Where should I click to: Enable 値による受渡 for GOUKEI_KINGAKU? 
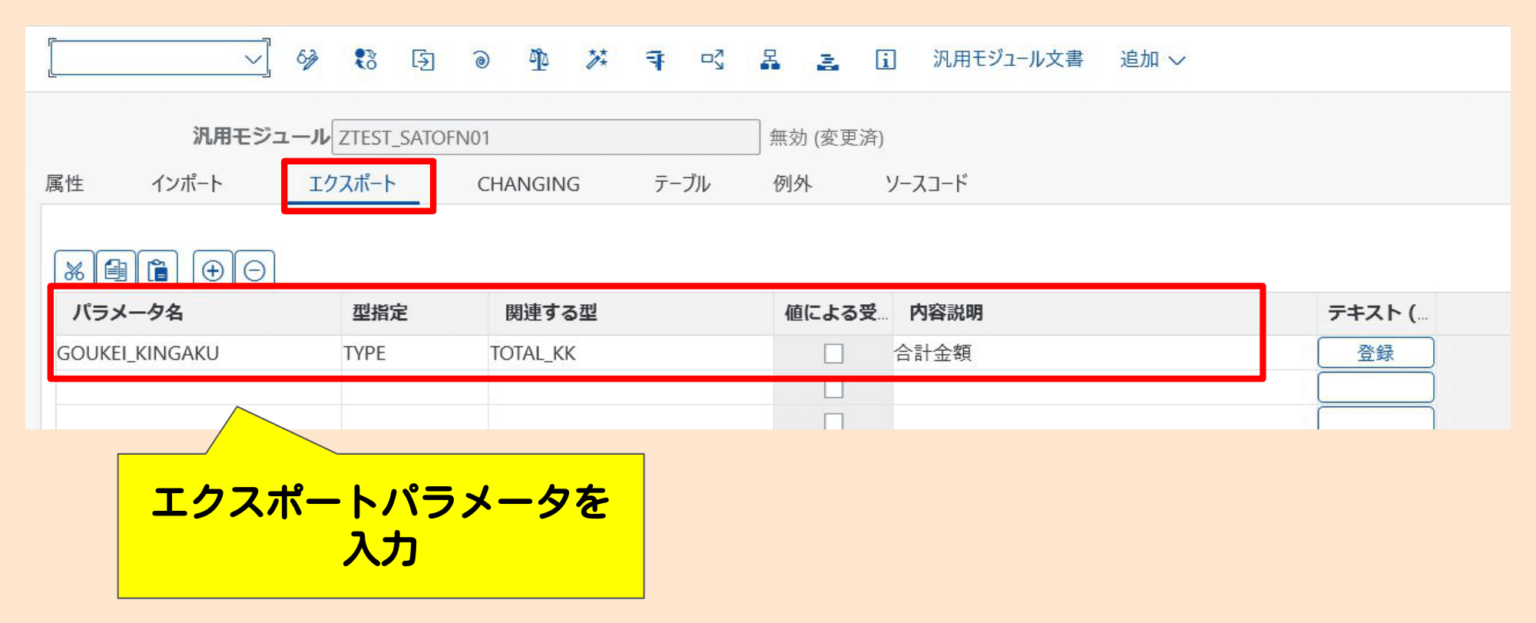point(835,352)
